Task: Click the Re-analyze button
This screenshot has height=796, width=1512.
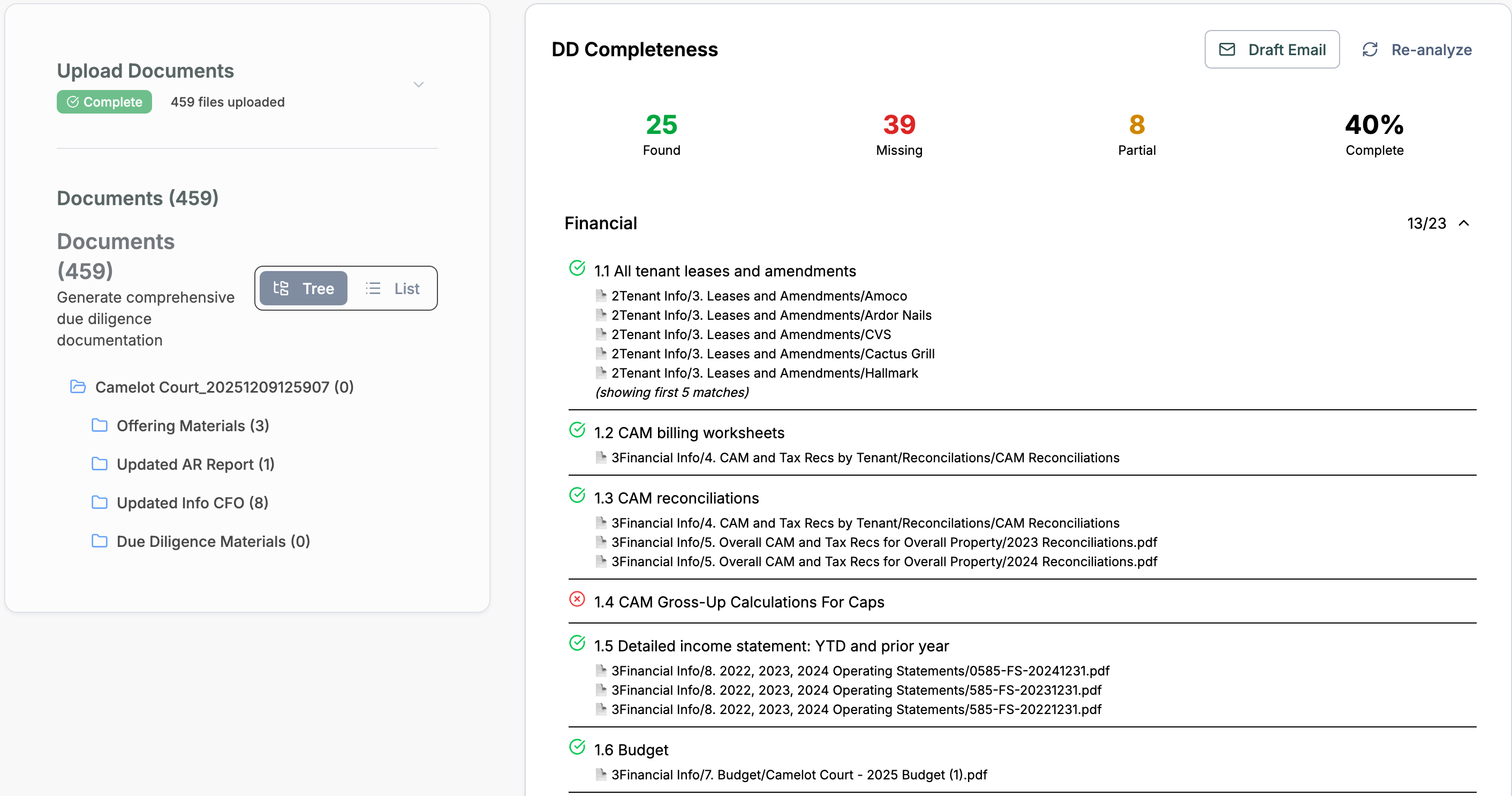Action: [1417, 49]
